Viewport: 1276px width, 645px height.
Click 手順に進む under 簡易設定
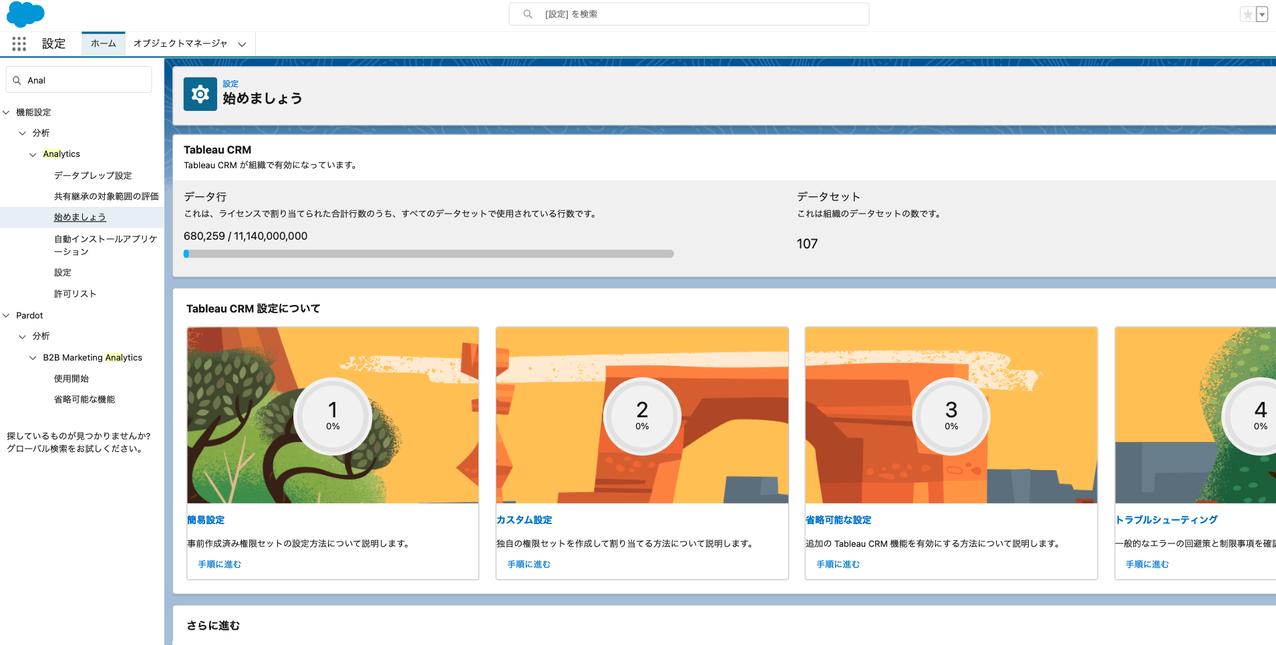(219, 564)
